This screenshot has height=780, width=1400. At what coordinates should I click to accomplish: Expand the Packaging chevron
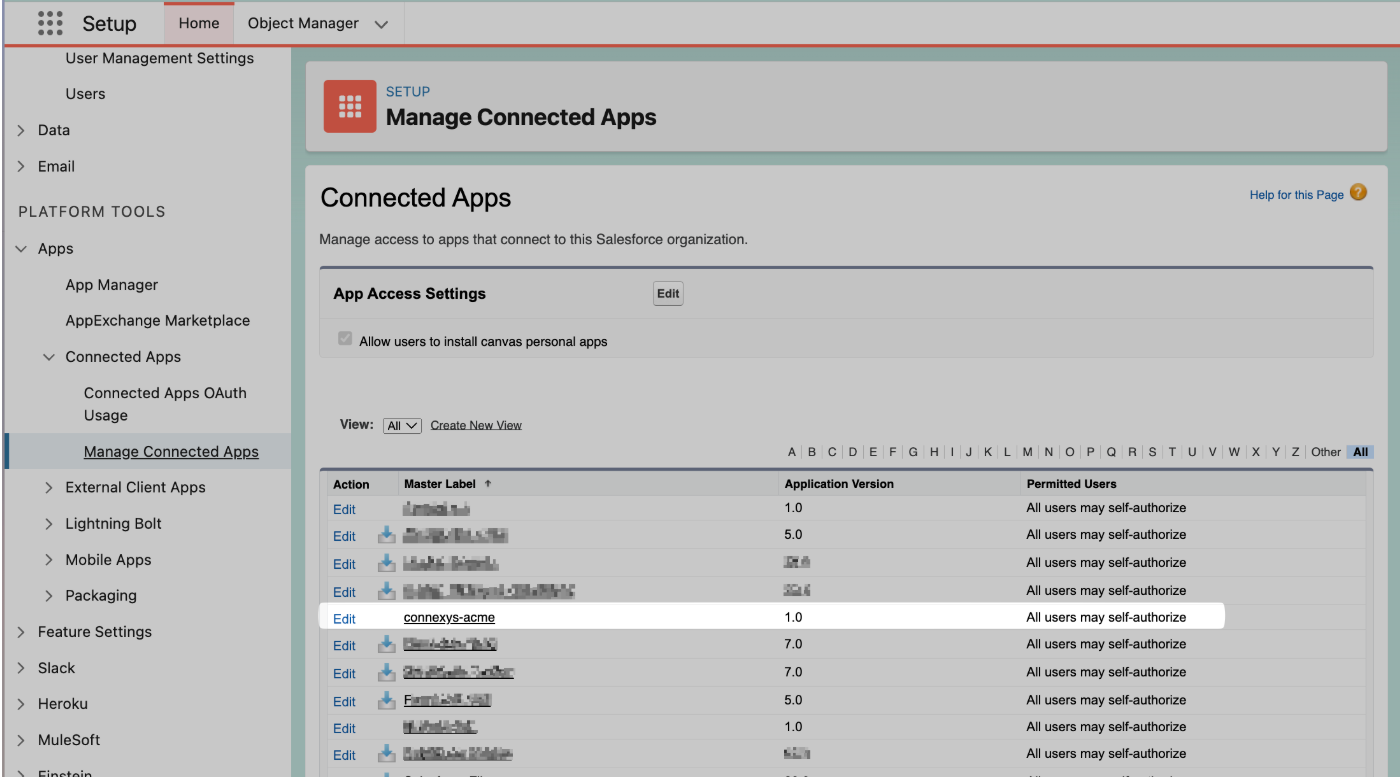(x=49, y=596)
